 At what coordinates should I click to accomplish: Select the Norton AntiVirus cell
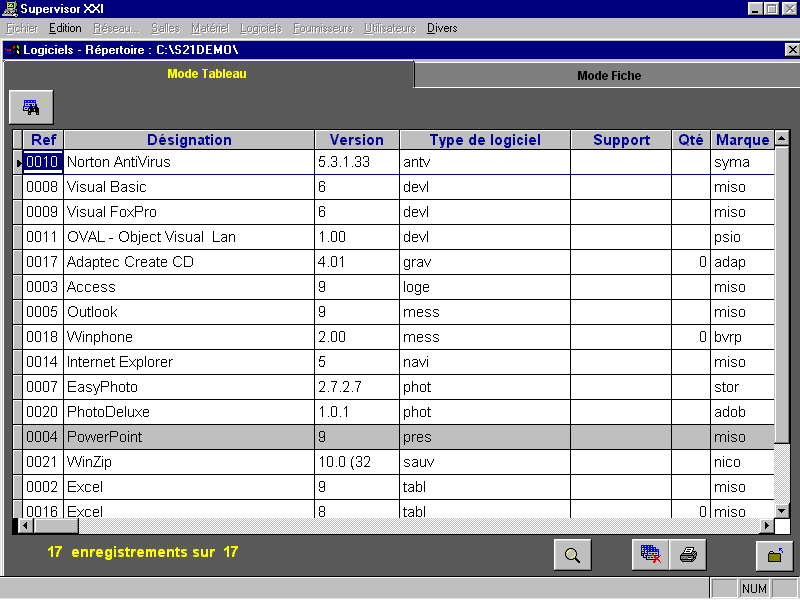point(189,162)
